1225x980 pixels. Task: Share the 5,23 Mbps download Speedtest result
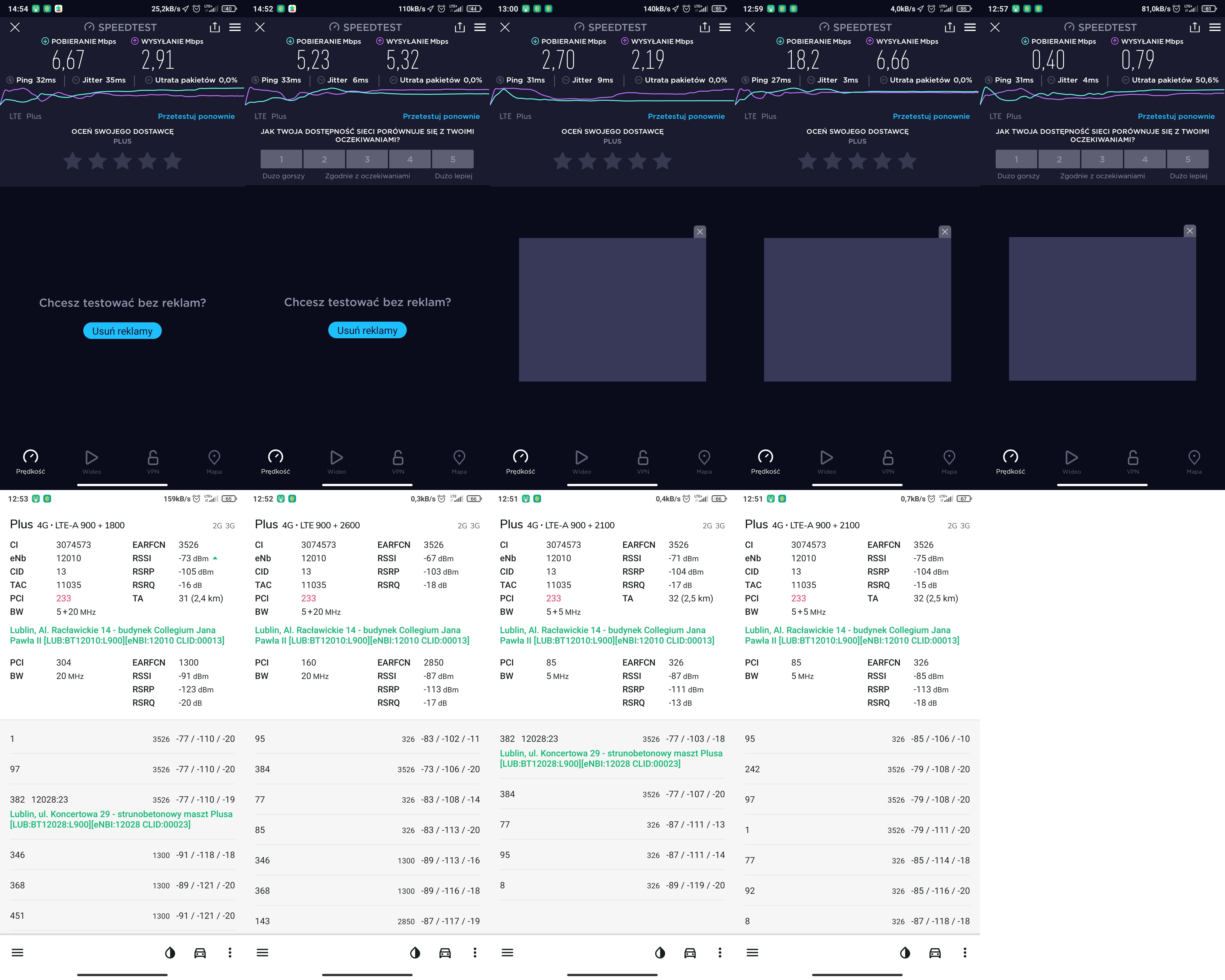click(x=460, y=27)
